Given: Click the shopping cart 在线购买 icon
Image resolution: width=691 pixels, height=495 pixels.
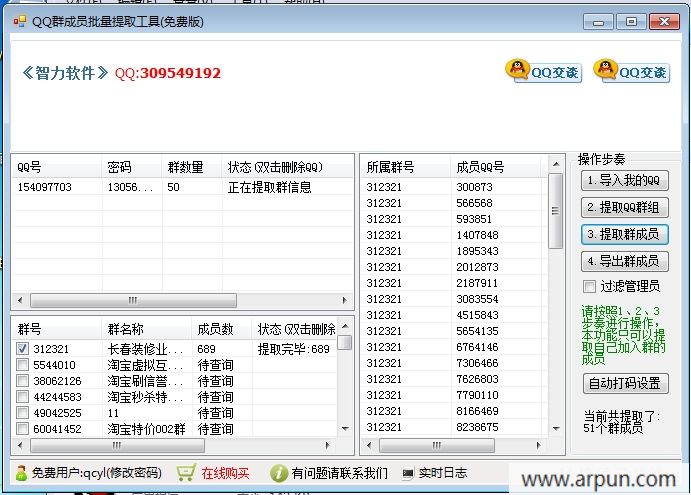Looking at the screenshot, I should tap(186, 473).
